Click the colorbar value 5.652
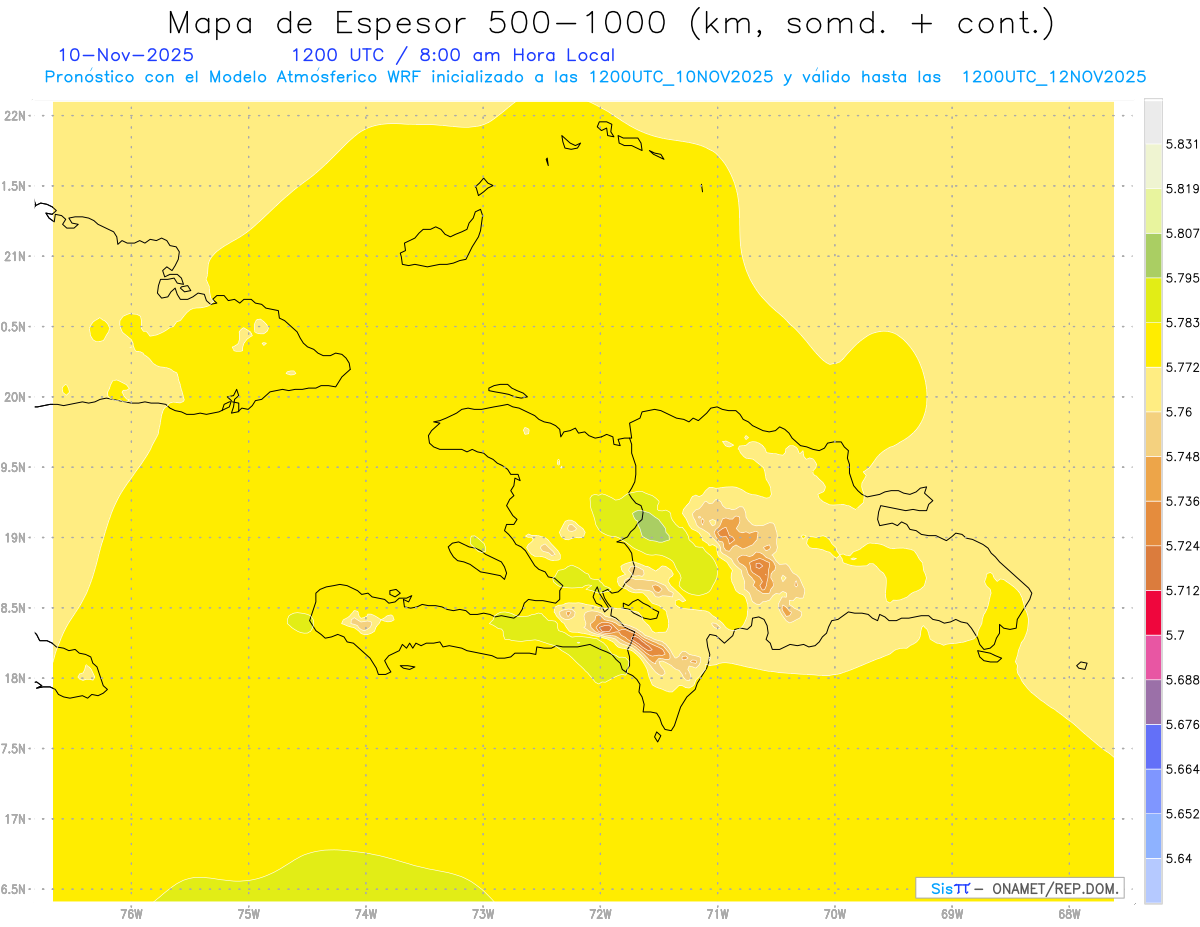This screenshot has height=927, width=1200. click(x=1182, y=814)
